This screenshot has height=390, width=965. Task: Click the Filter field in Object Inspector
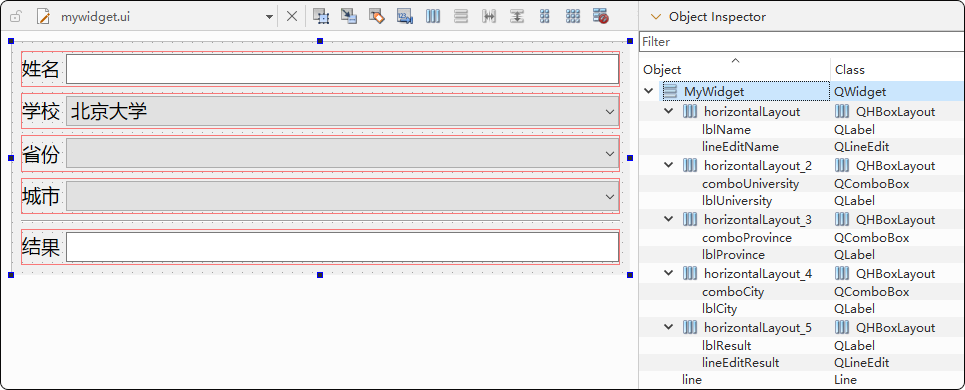(x=802, y=42)
